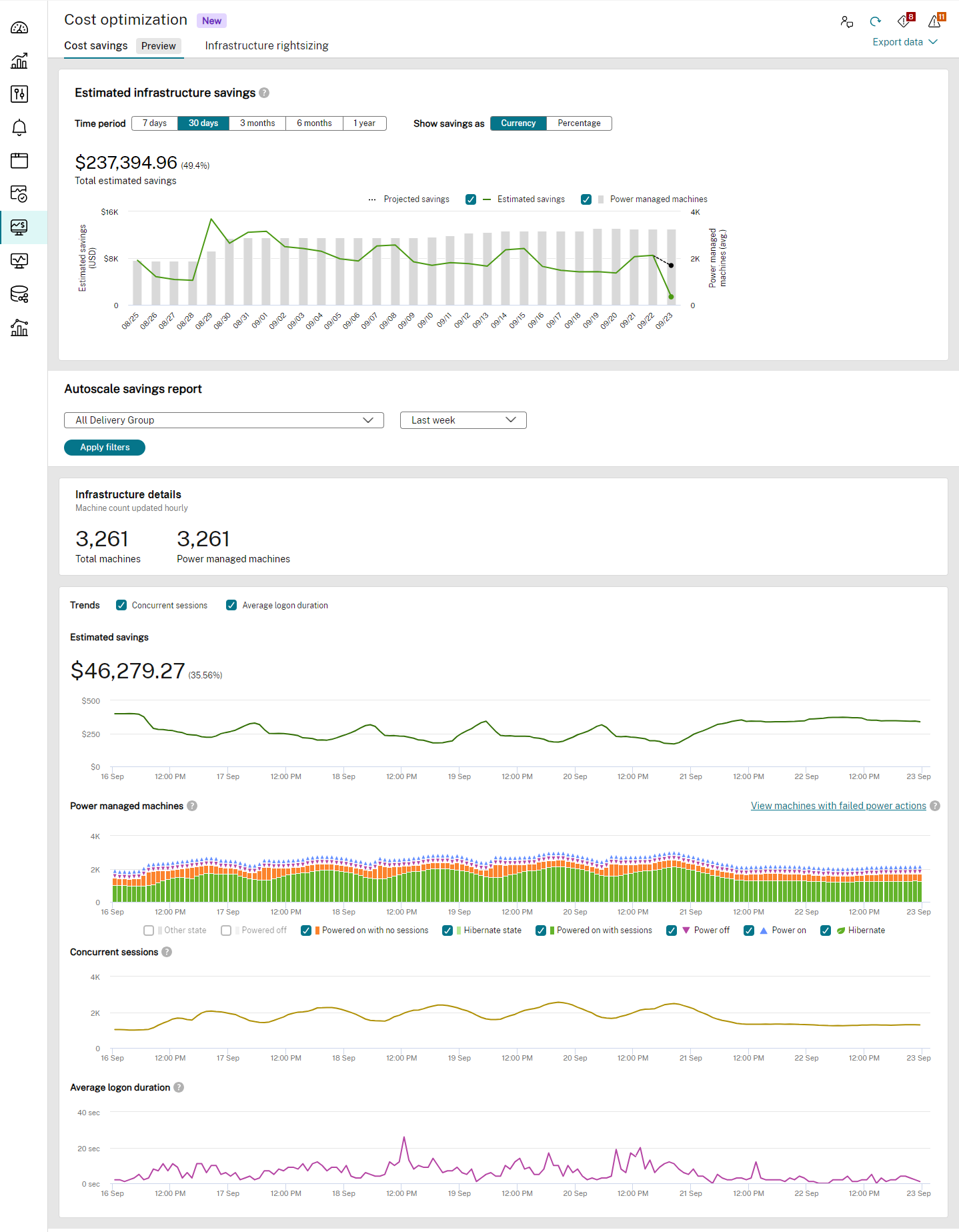This screenshot has height=1232, width=959.
Task: Toggle the Estimated savings legend checkbox
Action: (471, 199)
